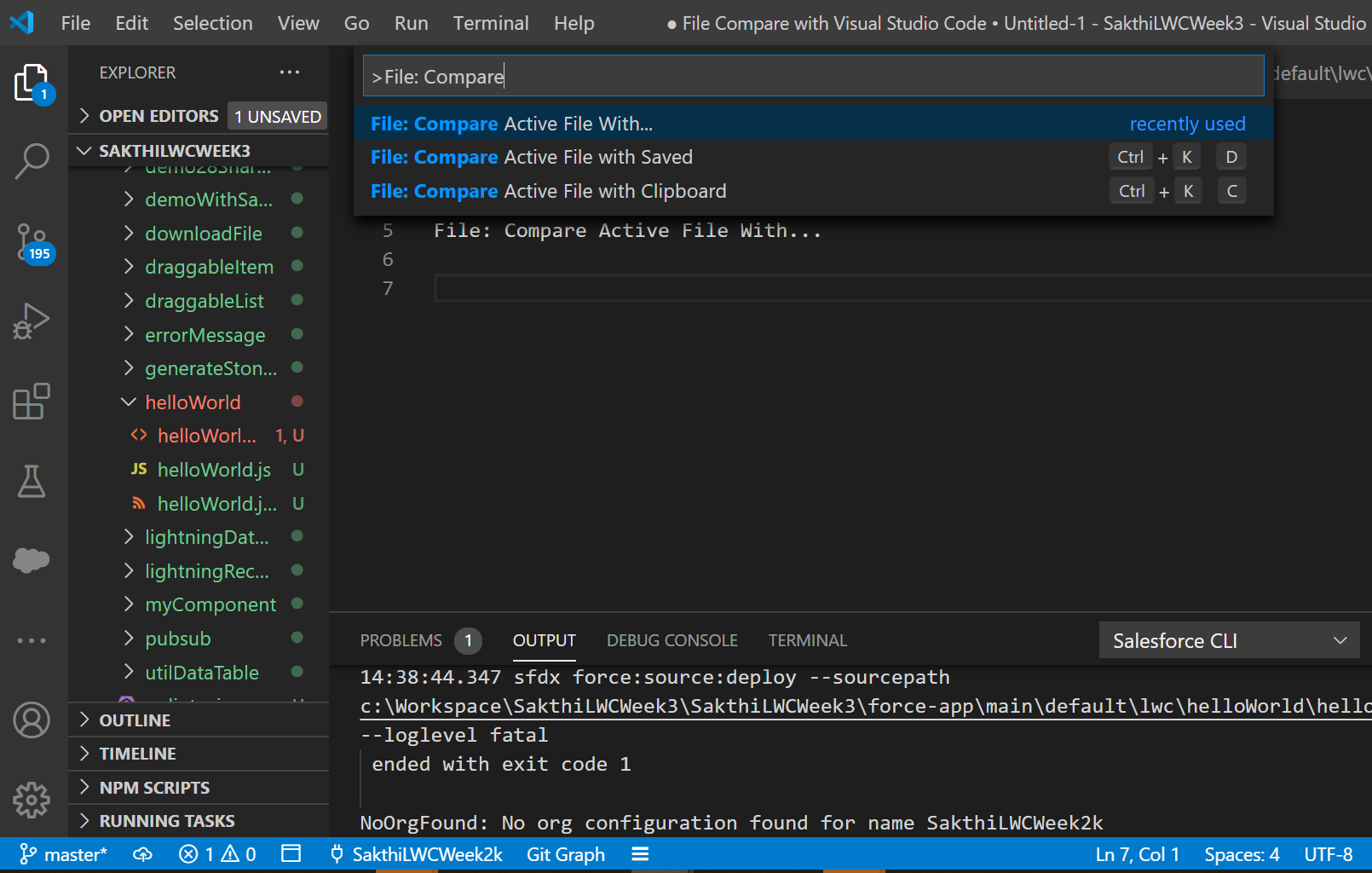Viewport: 1372px width, 873px height.
Task: Toggle panel layout icon in status bar
Action: 291,854
